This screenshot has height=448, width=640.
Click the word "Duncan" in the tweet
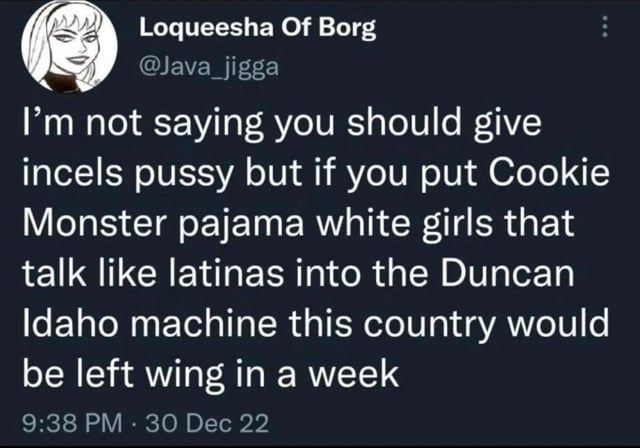pyautogui.click(x=507, y=272)
